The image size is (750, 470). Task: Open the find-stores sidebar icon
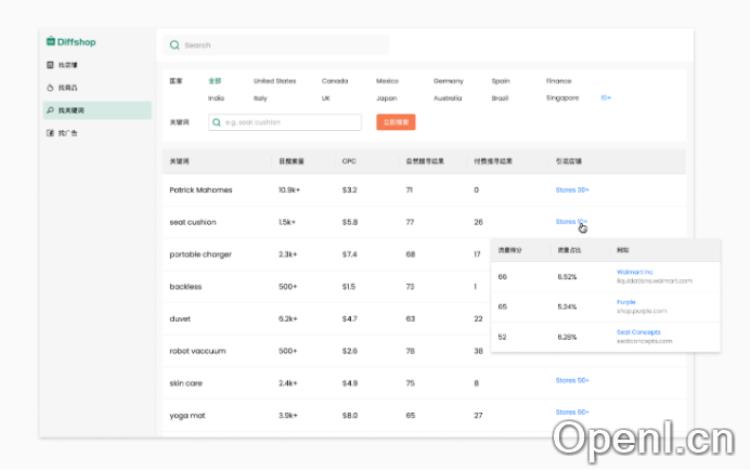point(50,65)
